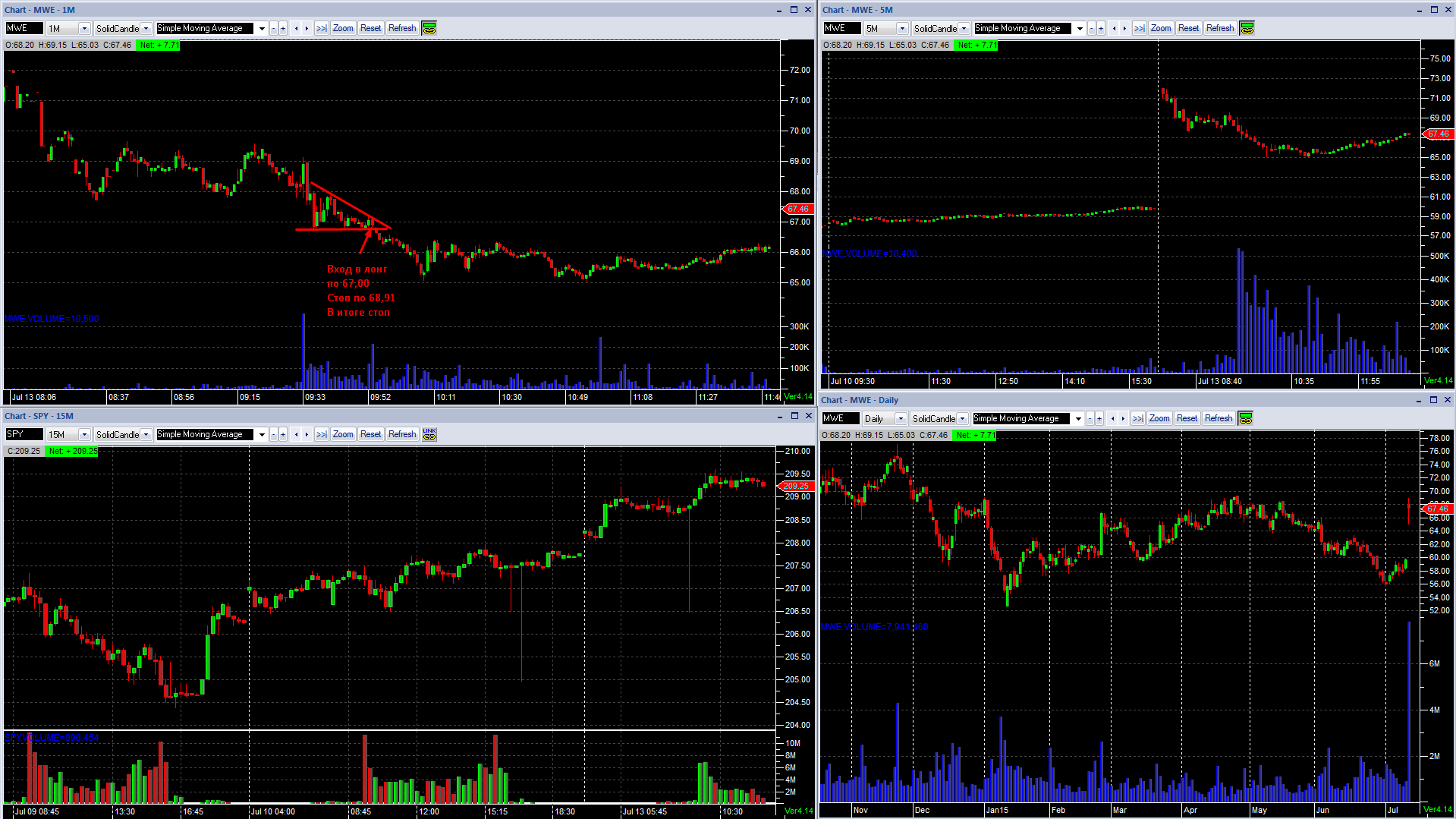This screenshot has width=1456, height=819.
Task: Open Simple Moving Average dropdown in MWE 5M chart
Action: (x=1080, y=28)
